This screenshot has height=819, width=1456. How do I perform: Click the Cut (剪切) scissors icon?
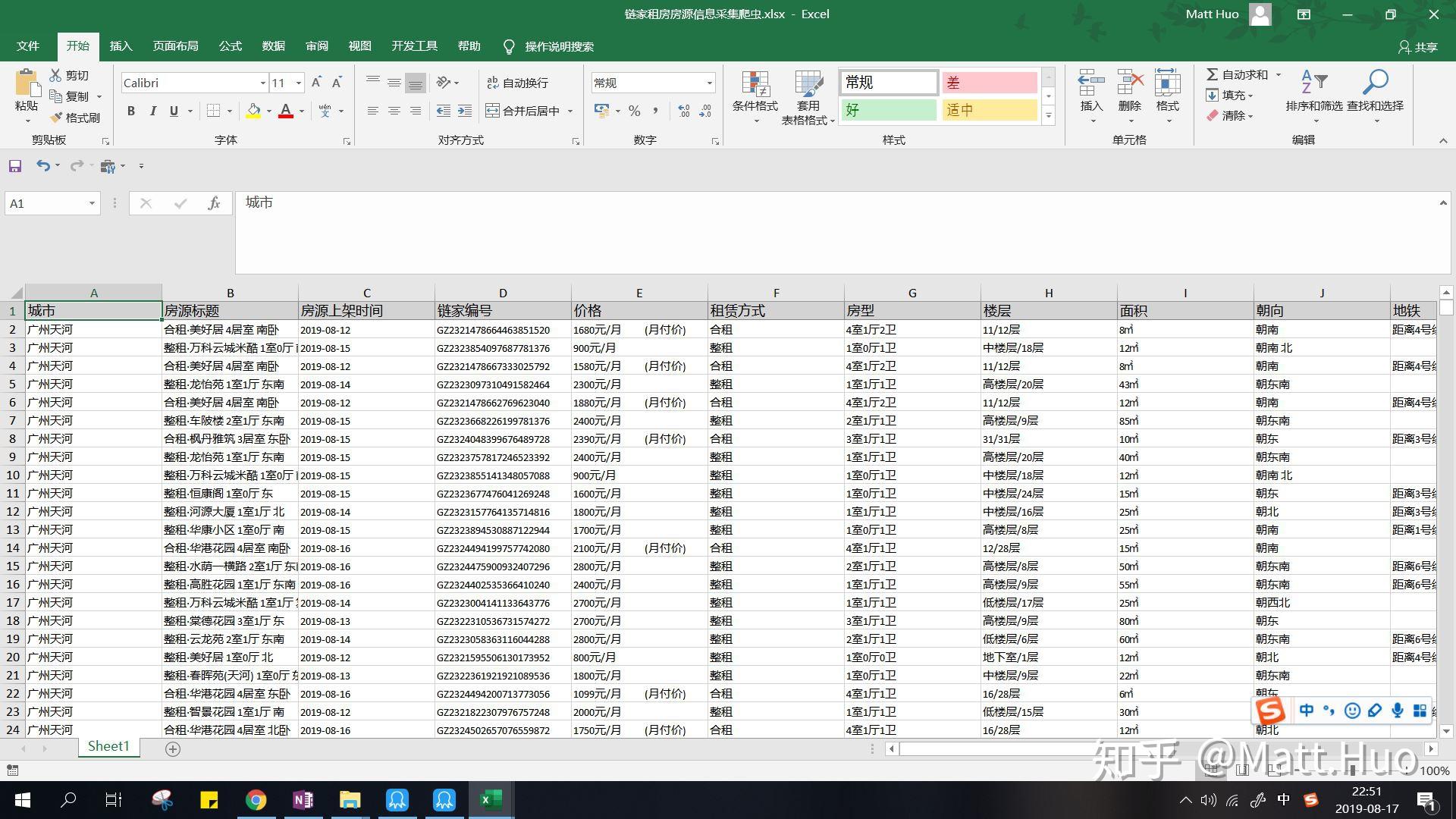(x=55, y=75)
